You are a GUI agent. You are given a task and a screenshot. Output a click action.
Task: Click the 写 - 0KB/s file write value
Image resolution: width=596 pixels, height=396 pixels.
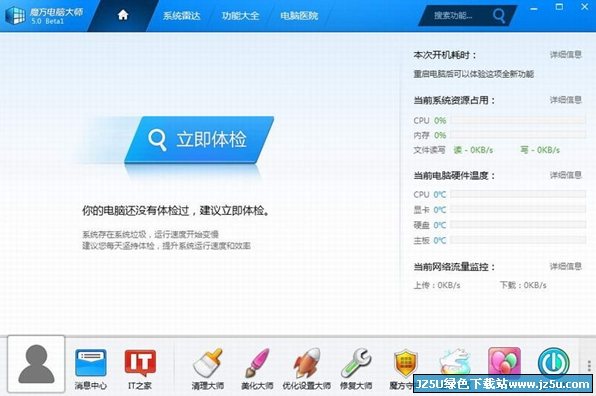(x=540, y=150)
